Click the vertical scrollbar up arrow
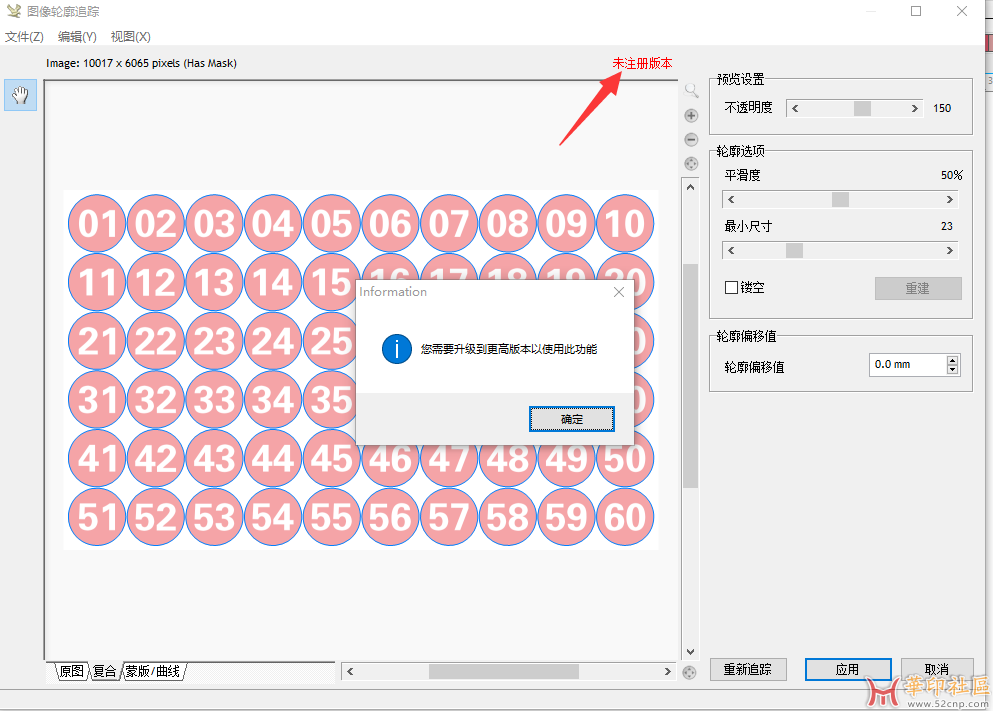 (690, 187)
